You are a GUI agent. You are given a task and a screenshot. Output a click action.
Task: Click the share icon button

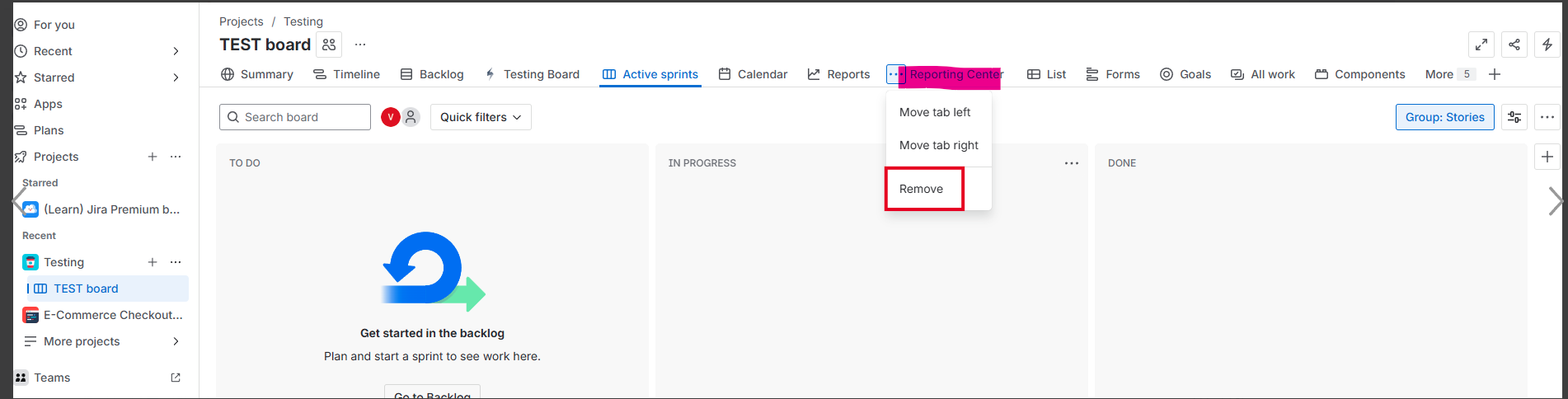pos(1514,45)
